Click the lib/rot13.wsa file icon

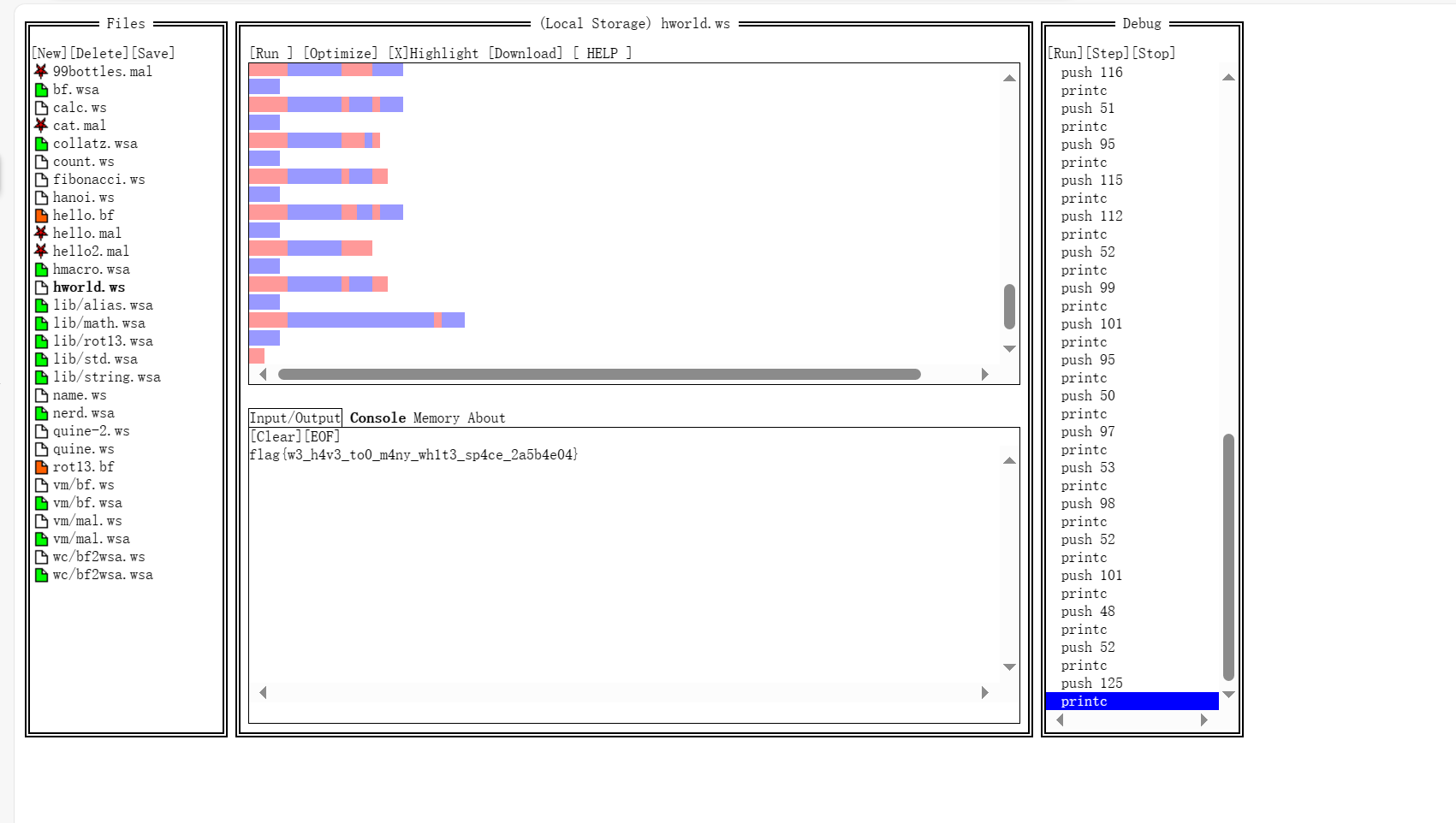point(41,341)
